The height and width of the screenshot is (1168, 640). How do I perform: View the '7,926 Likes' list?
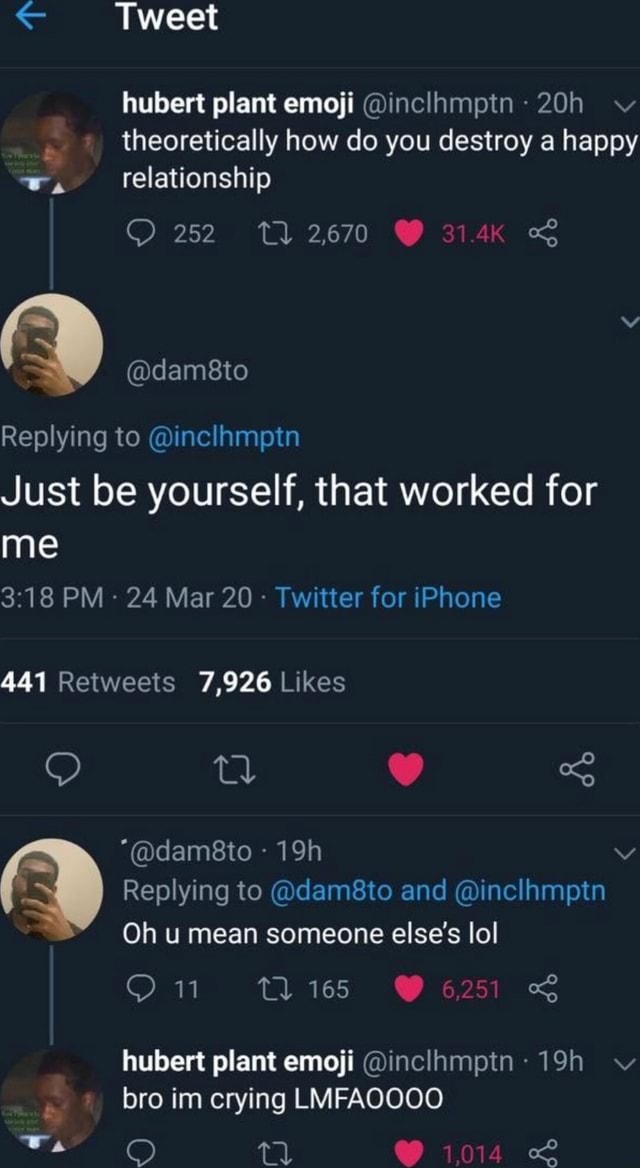pyautogui.click(x=272, y=682)
